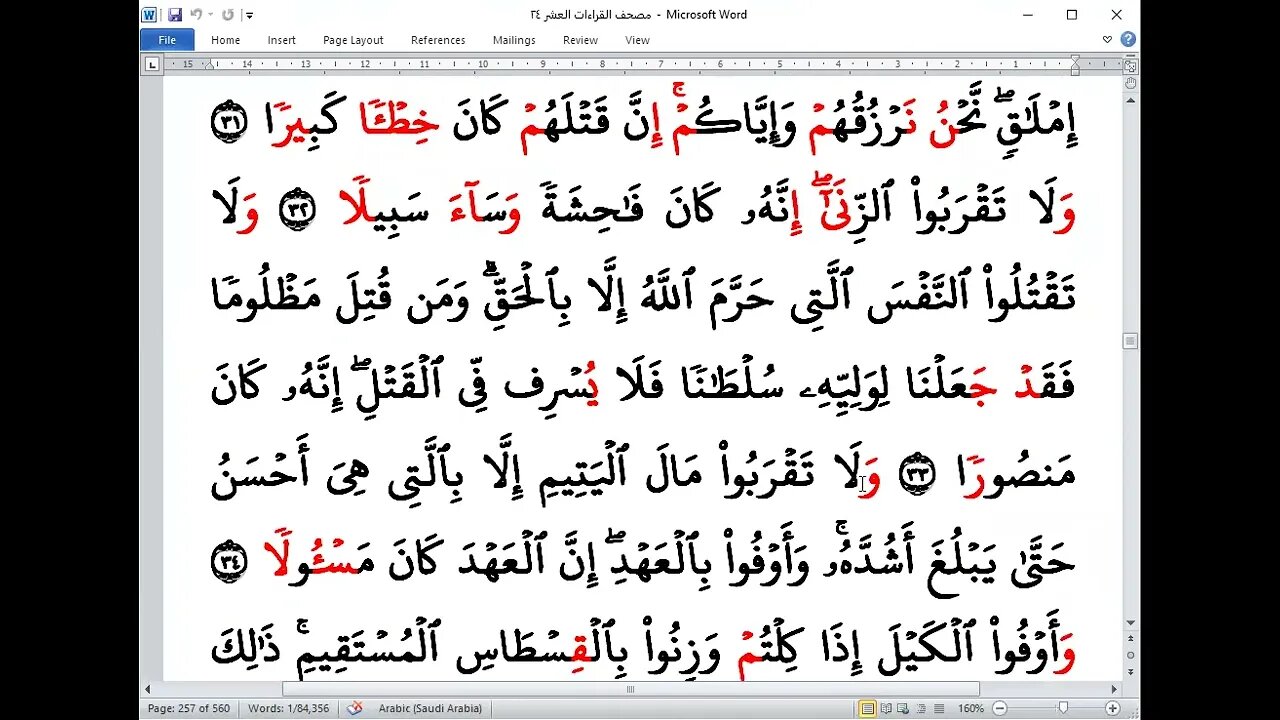The image size is (1280, 720).
Task: Click the zoom slider handle
Action: coord(1063,708)
